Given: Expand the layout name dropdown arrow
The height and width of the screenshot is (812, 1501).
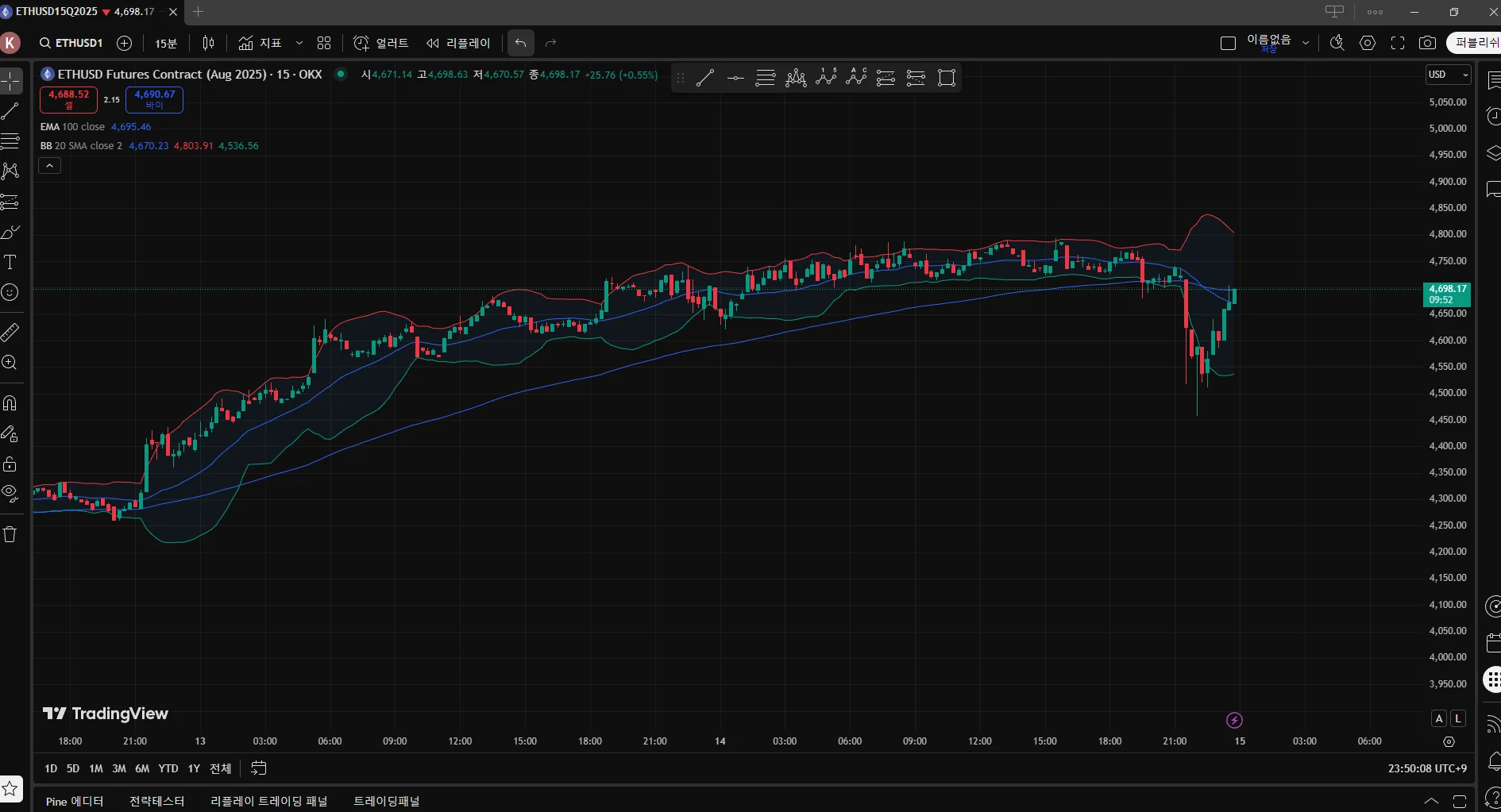Looking at the screenshot, I should [x=1306, y=44].
